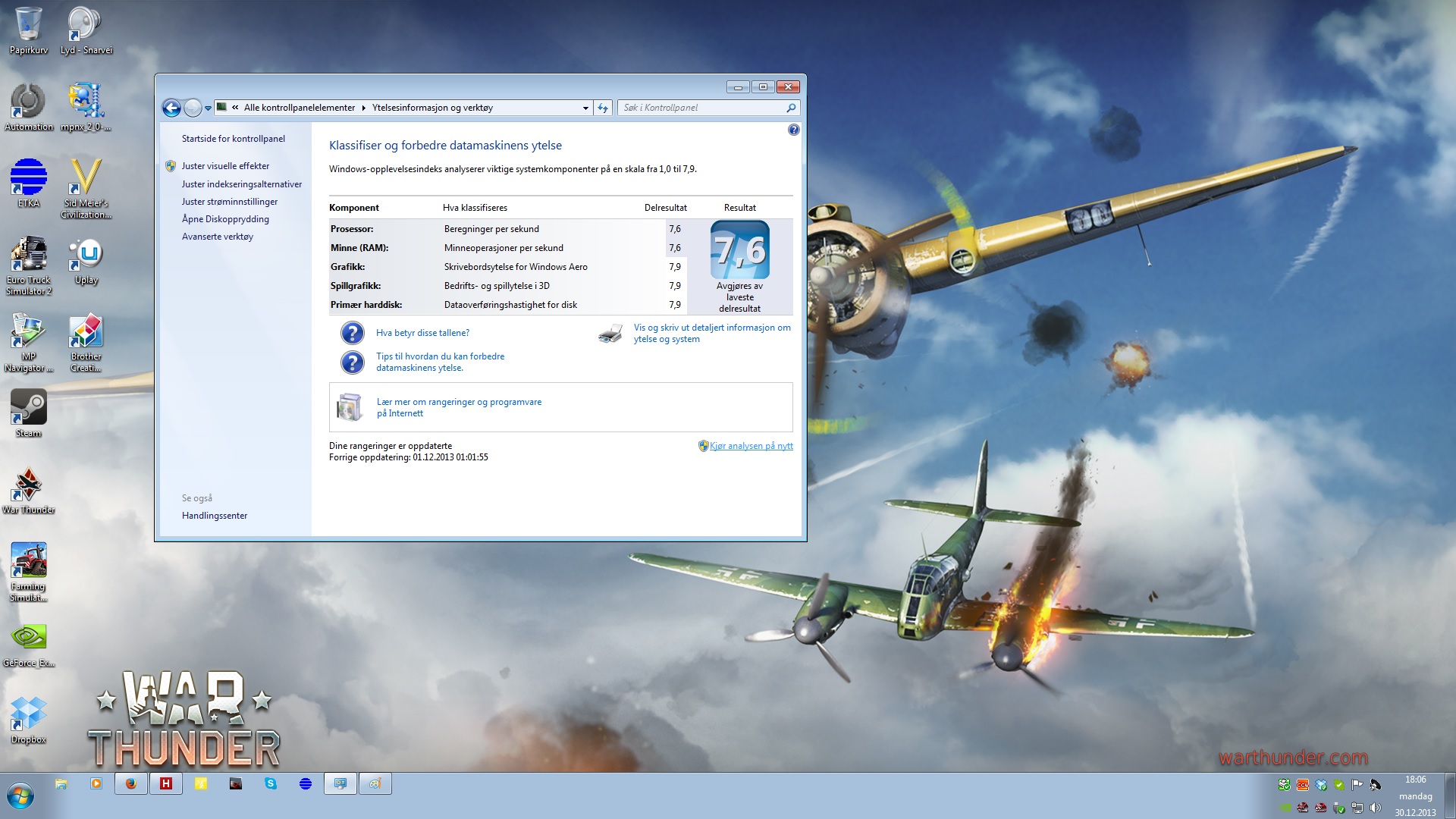Screen dimensions: 1456x819
Task: Click printer icon for detailed system info
Action: point(610,334)
